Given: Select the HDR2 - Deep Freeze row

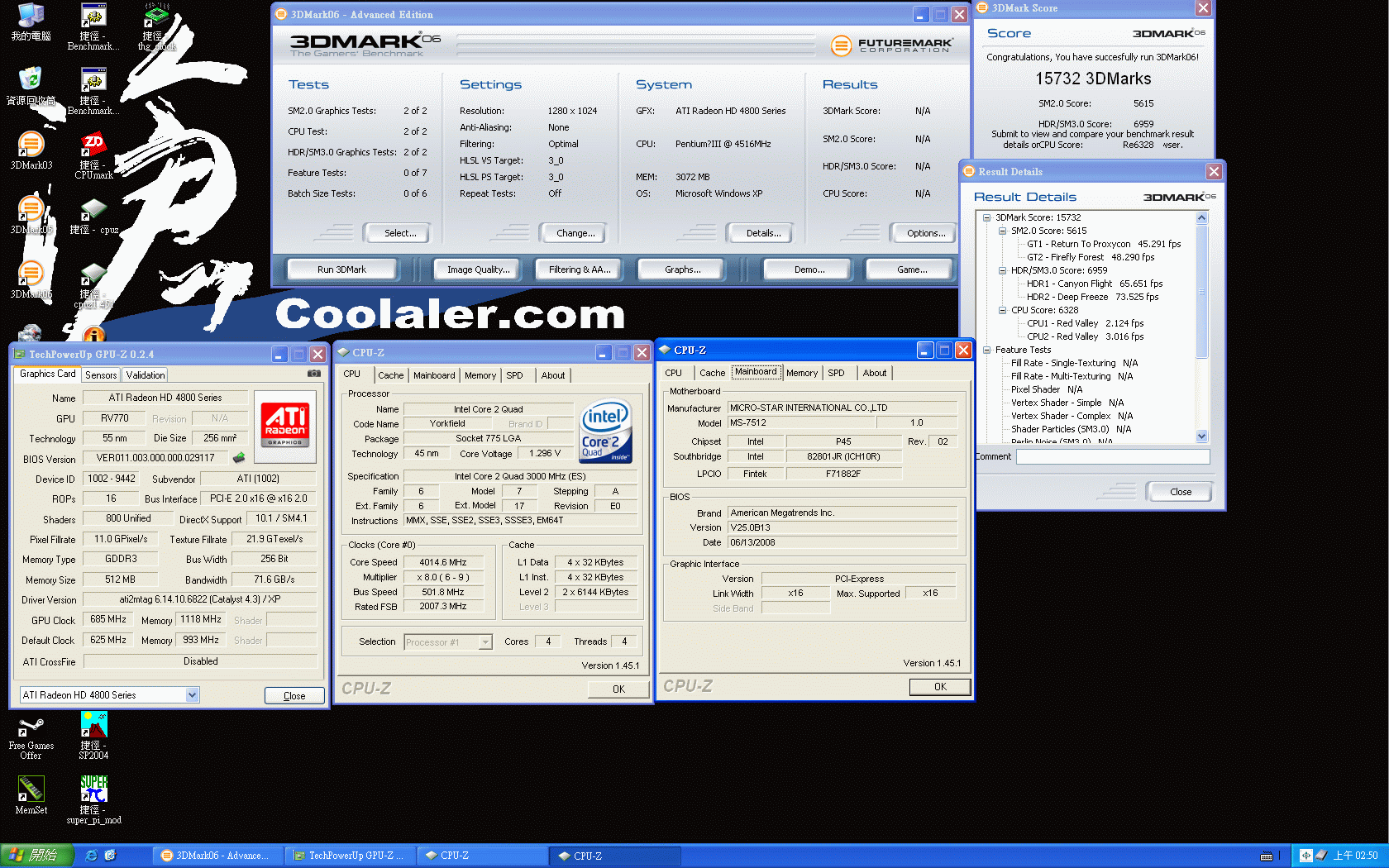Looking at the screenshot, I should [1092, 298].
